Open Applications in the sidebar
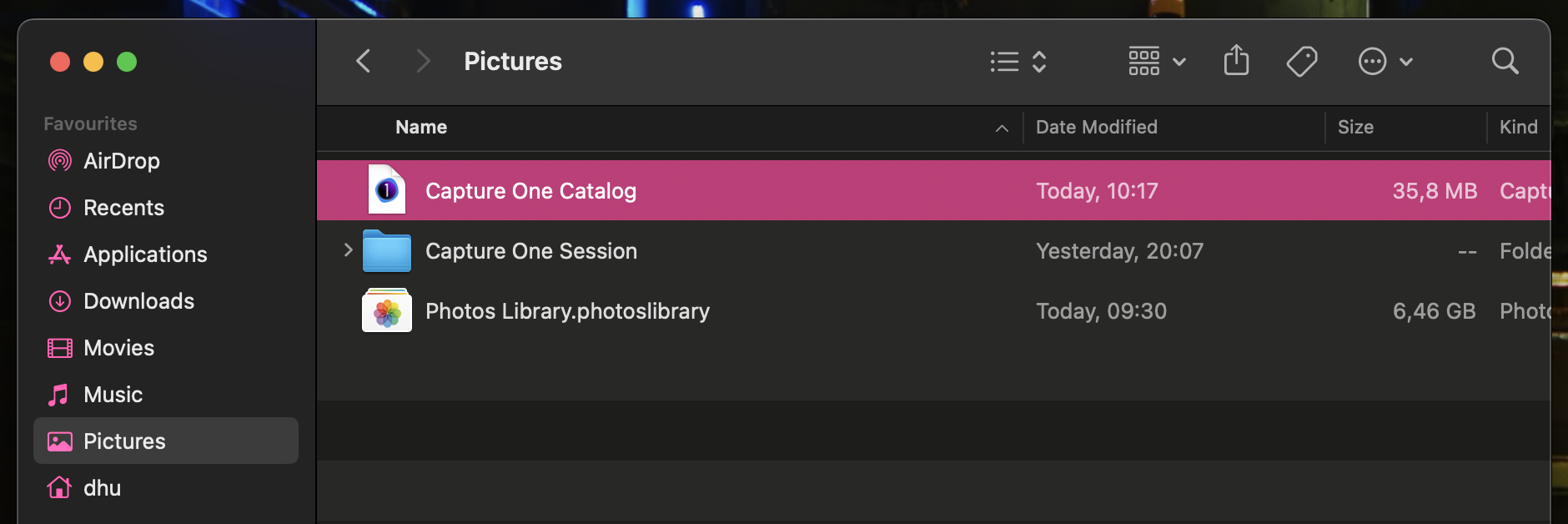The height and width of the screenshot is (524, 1568). tap(145, 254)
